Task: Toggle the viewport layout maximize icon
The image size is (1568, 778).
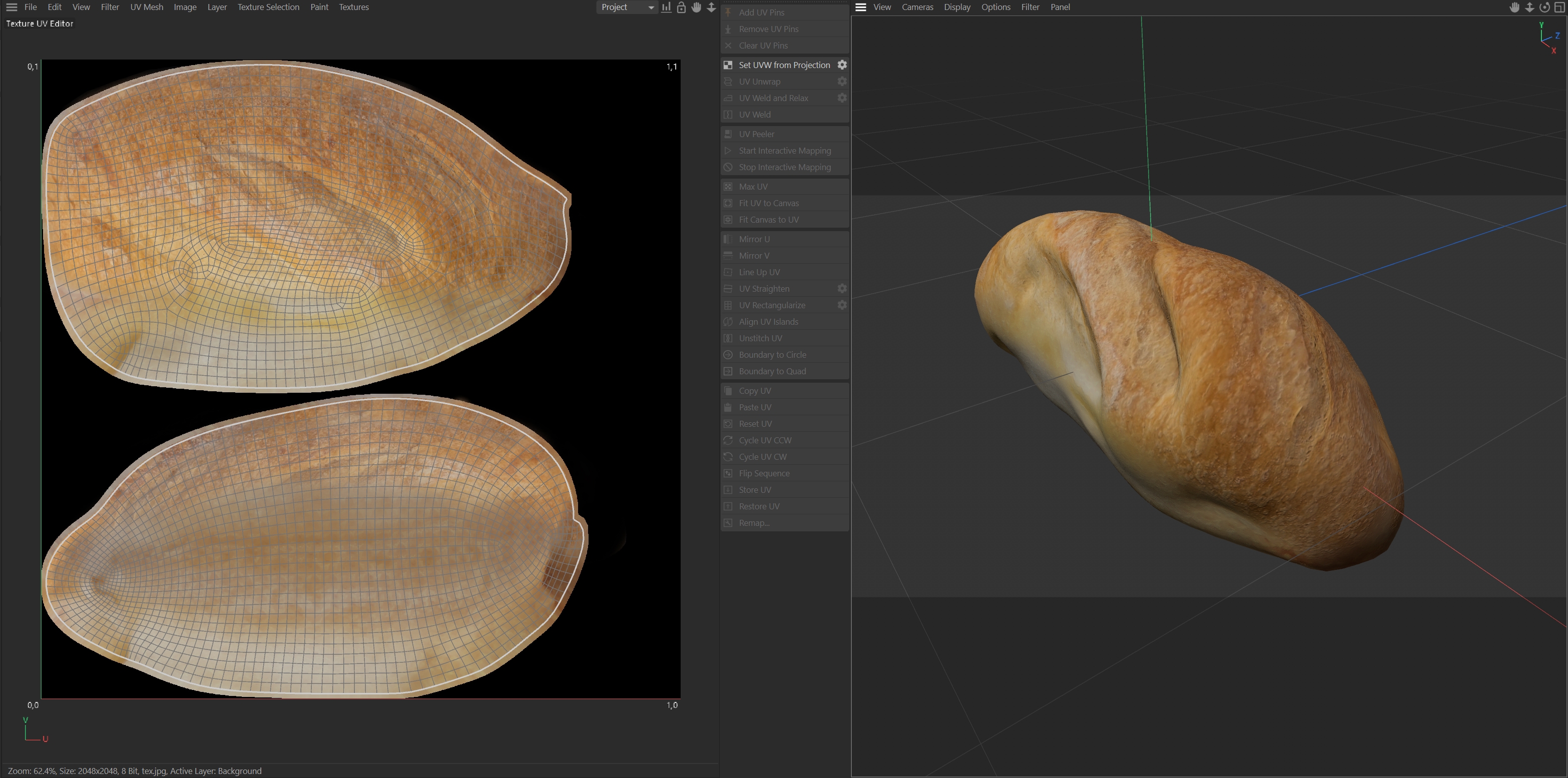Action: pyautogui.click(x=1559, y=8)
